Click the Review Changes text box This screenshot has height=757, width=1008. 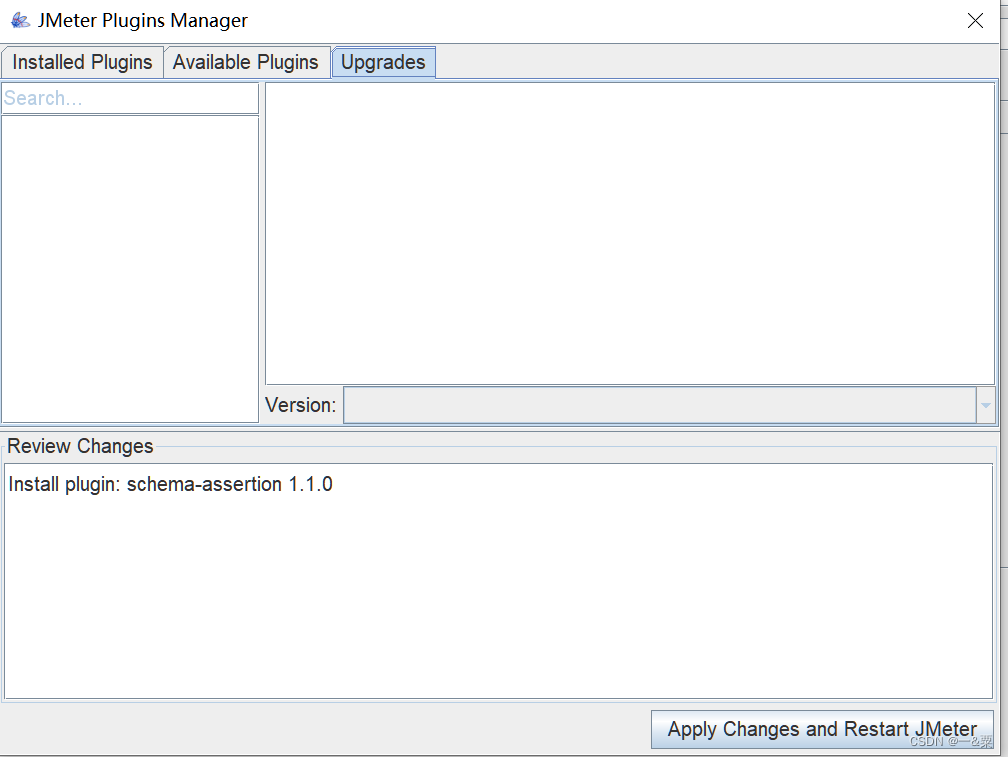[x=500, y=580]
